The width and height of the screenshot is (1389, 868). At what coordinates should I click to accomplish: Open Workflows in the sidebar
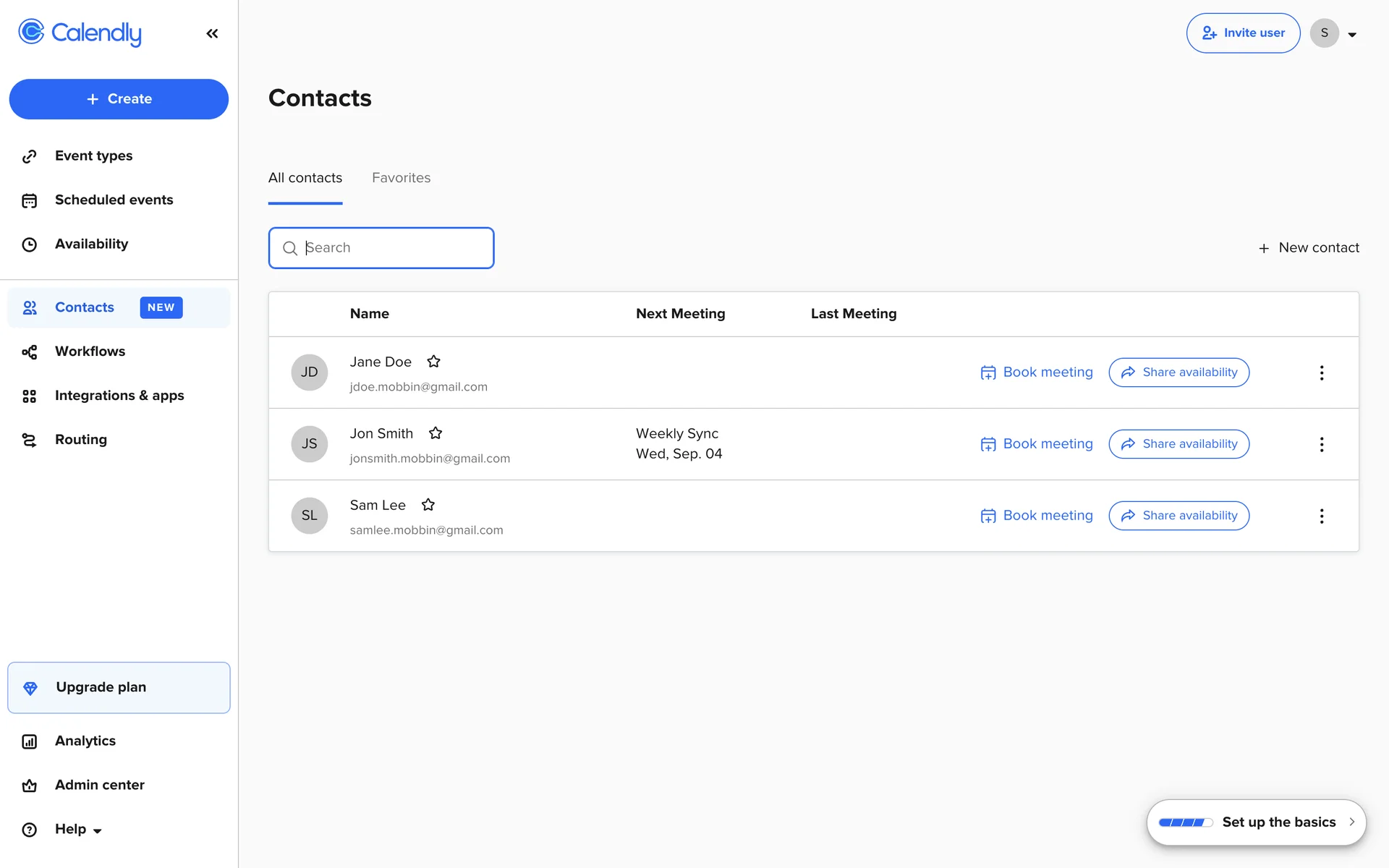click(x=90, y=352)
